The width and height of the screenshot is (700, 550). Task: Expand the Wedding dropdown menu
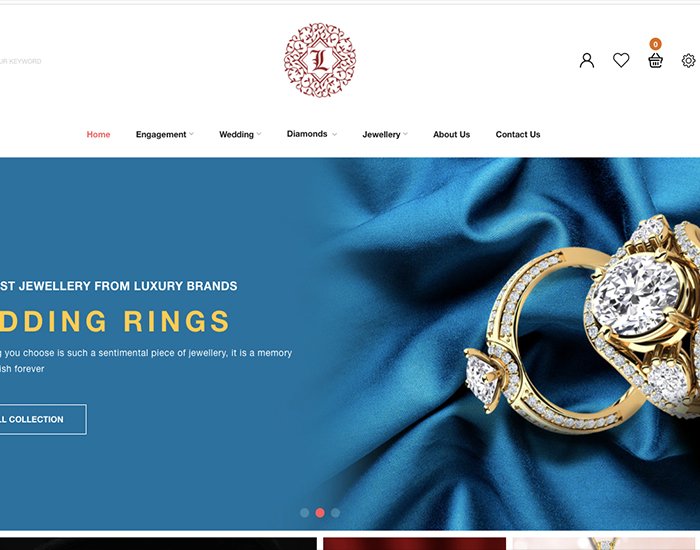(x=240, y=134)
